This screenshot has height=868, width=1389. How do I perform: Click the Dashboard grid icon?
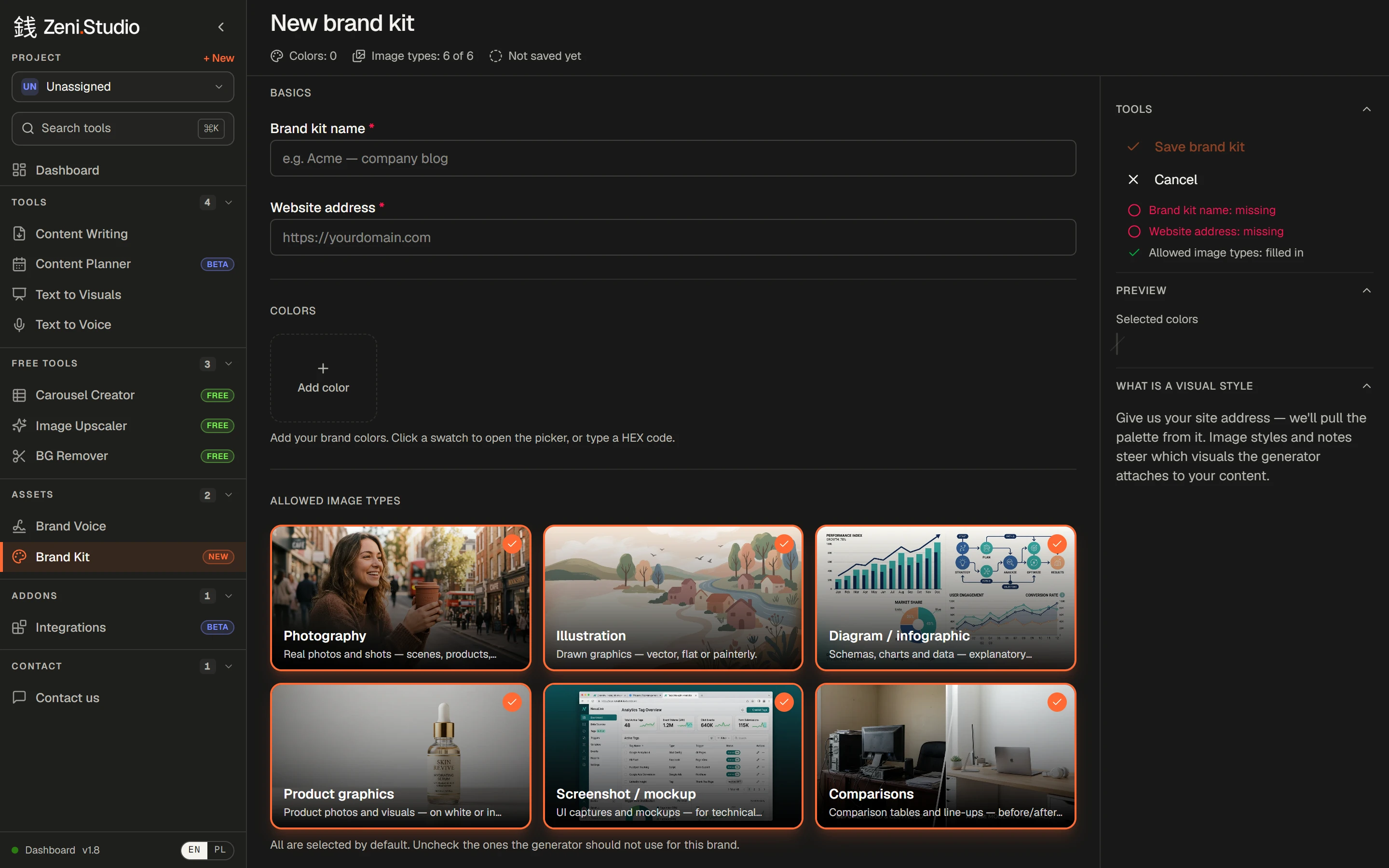19,170
